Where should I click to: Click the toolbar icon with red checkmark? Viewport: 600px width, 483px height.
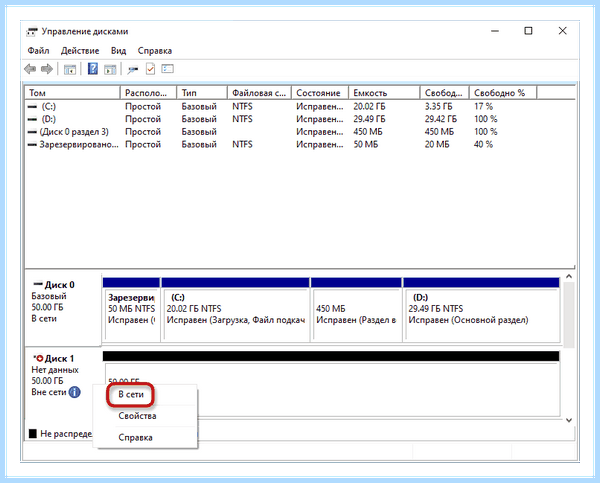(150, 69)
